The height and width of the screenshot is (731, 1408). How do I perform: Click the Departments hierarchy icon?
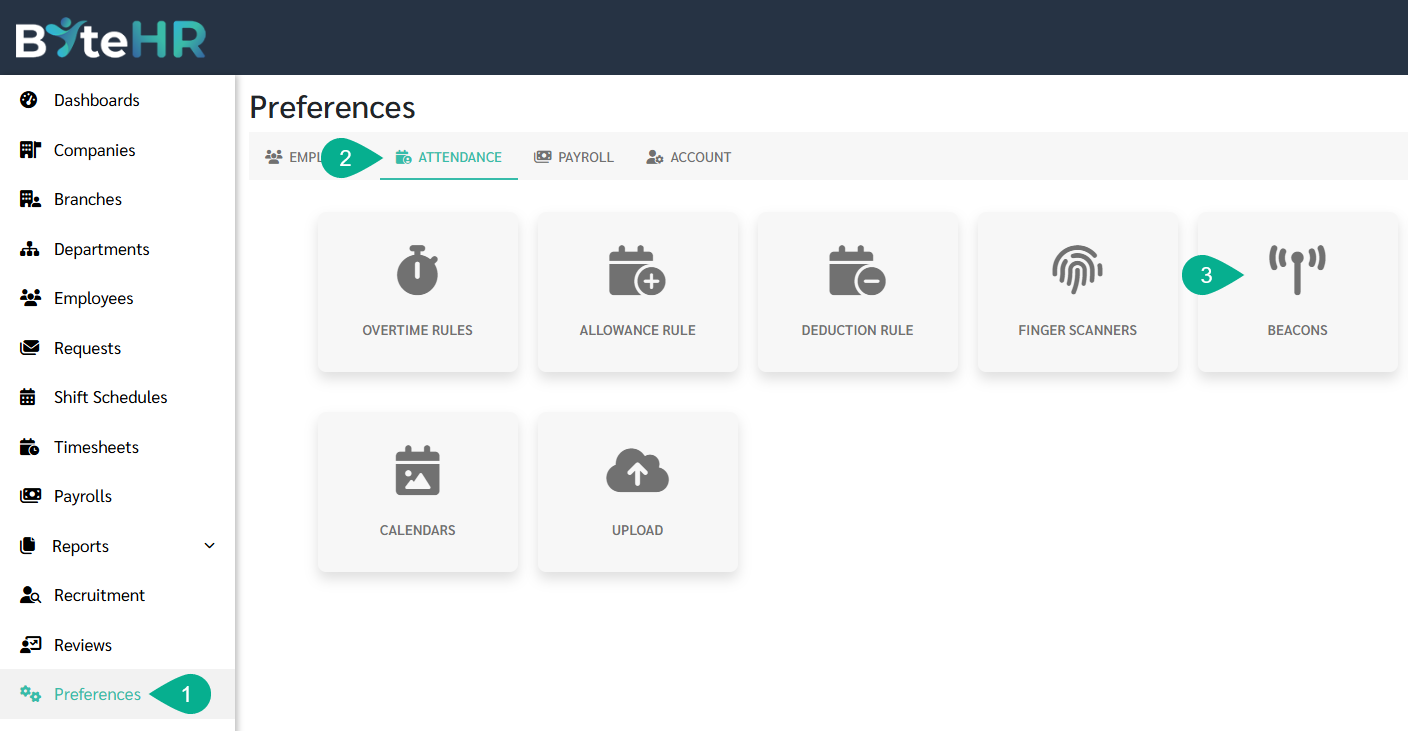point(29,249)
